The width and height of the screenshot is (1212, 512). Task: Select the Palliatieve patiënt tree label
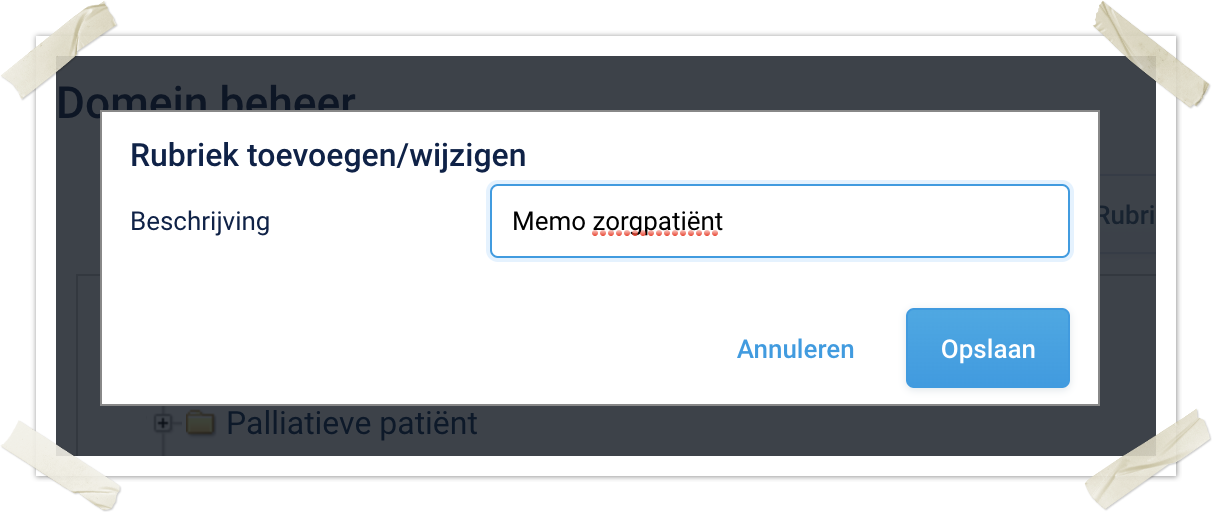[x=352, y=423]
